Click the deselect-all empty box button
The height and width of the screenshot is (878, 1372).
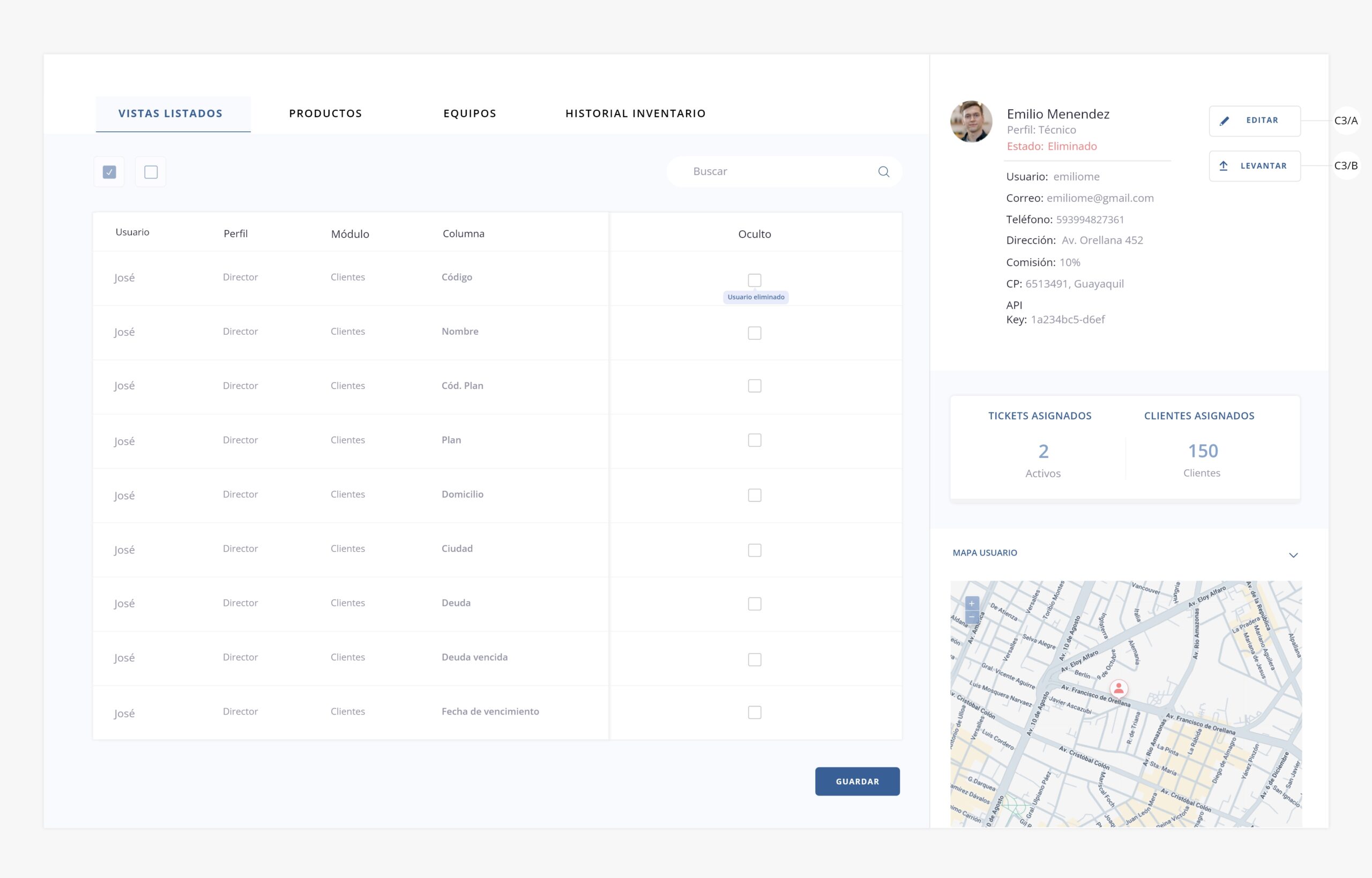click(151, 171)
